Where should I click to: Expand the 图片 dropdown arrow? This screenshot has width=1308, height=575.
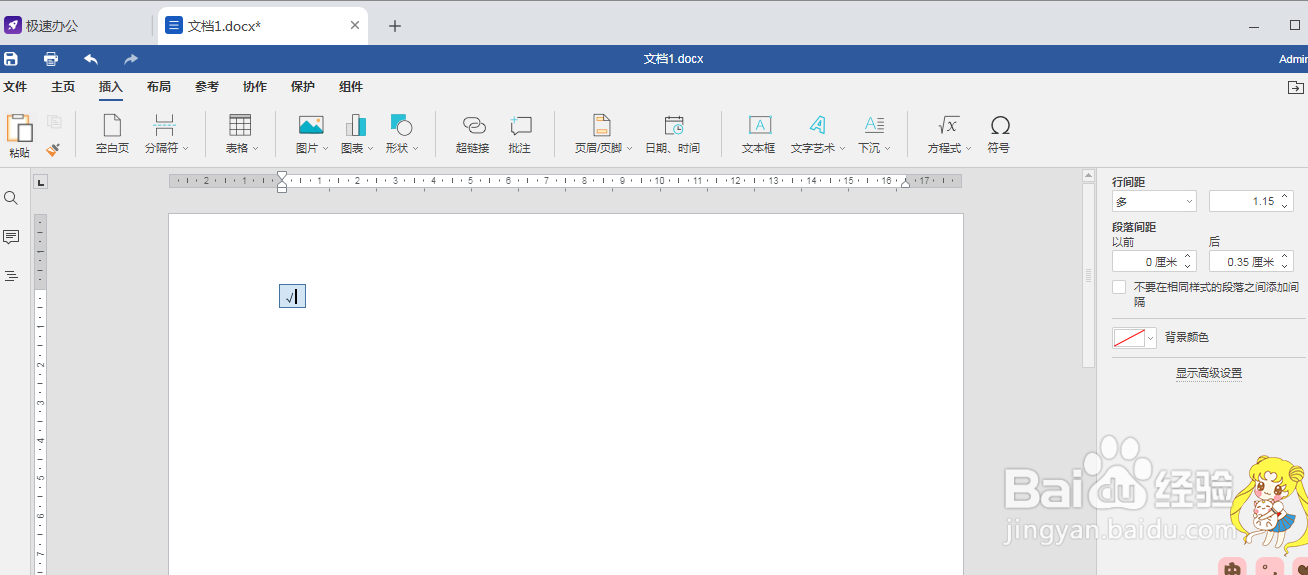[x=325, y=149]
